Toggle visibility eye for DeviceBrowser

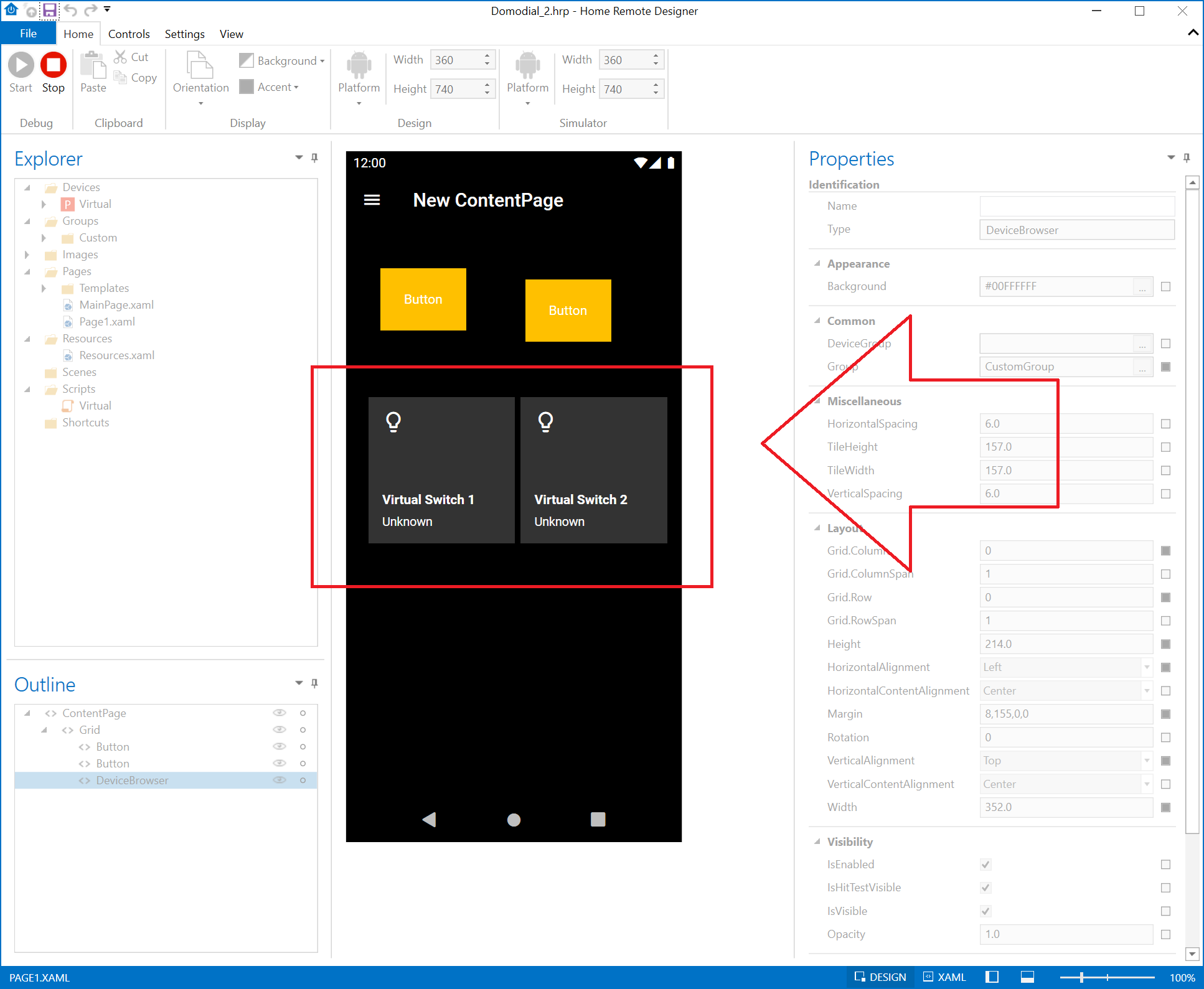click(x=280, y=780)
